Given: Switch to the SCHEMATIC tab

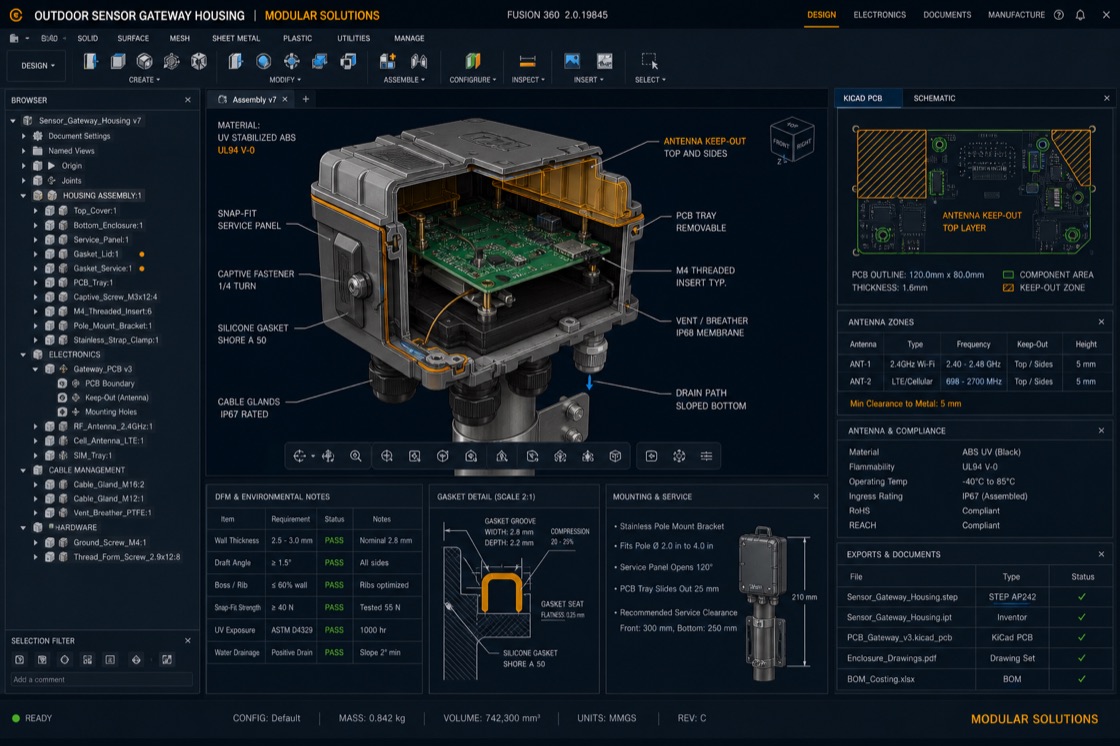Looking at the screenshot, I should [x=934, y=99].
